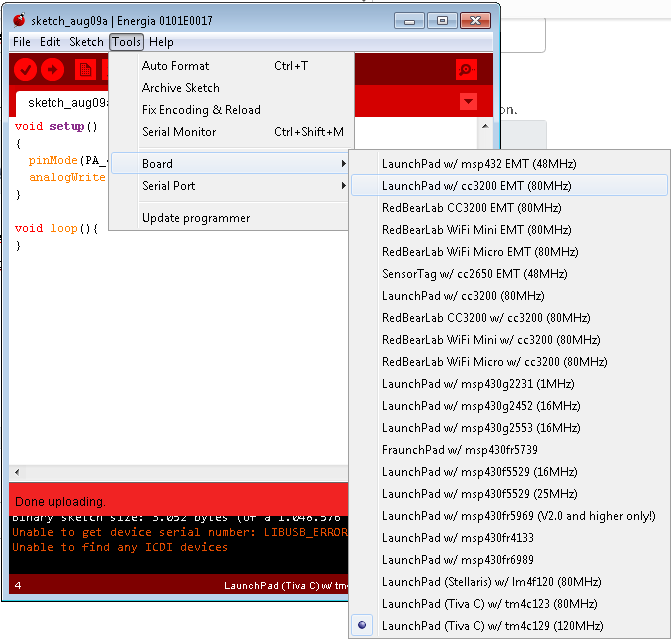Select LaunchPad (Tiva C) w/ tm4c123
This screenshot has width=671, height=642.
(x=509, y=604)
